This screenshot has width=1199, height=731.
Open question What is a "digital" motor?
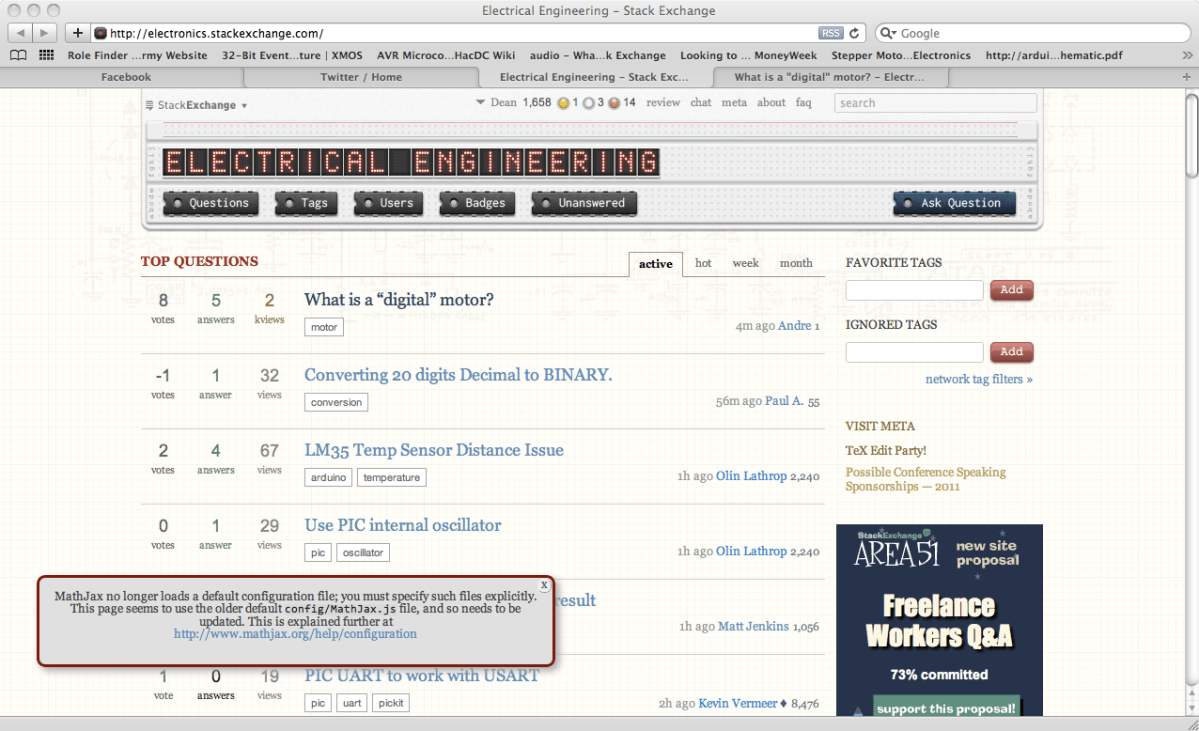pyautogui.click(x=399, y=300)
